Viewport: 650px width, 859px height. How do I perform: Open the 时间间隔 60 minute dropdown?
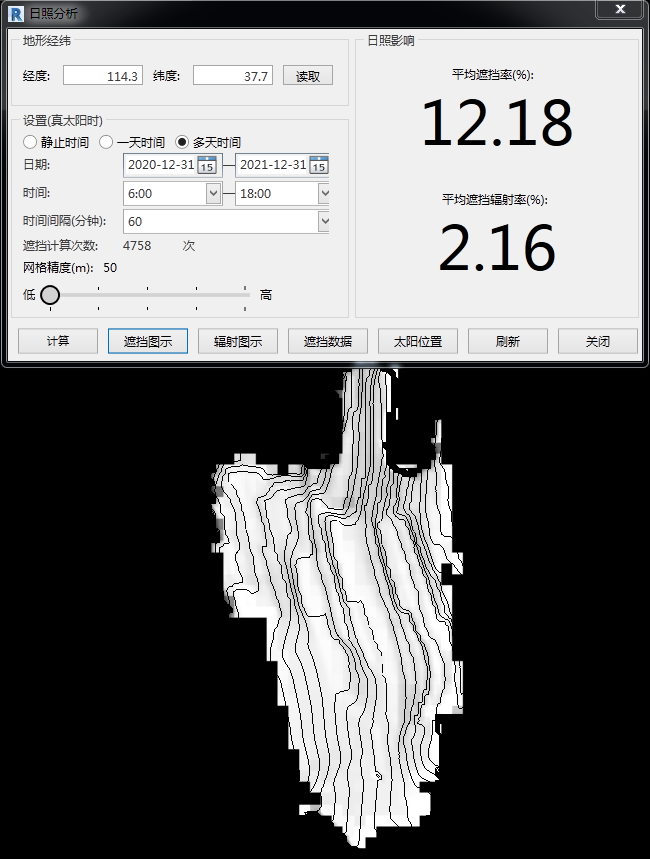pos(324,221)
